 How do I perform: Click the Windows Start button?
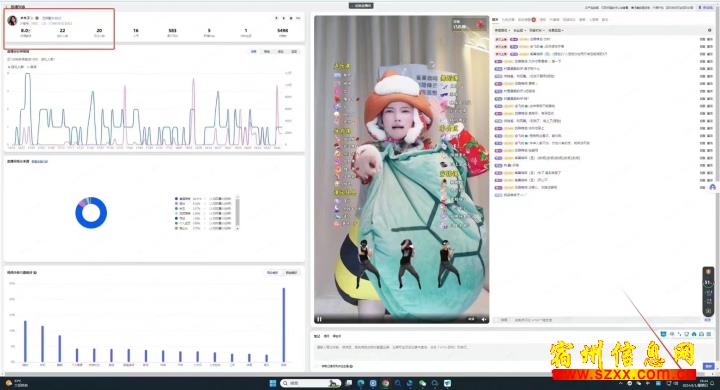[272, 383]
